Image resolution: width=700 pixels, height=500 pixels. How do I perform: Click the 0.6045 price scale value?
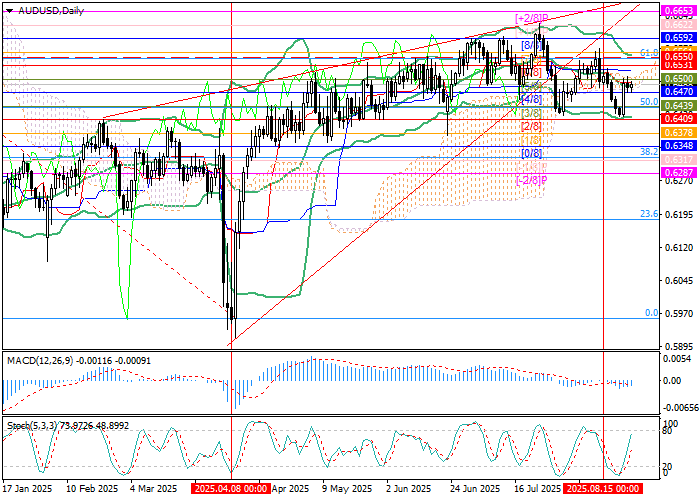point(680,281)
